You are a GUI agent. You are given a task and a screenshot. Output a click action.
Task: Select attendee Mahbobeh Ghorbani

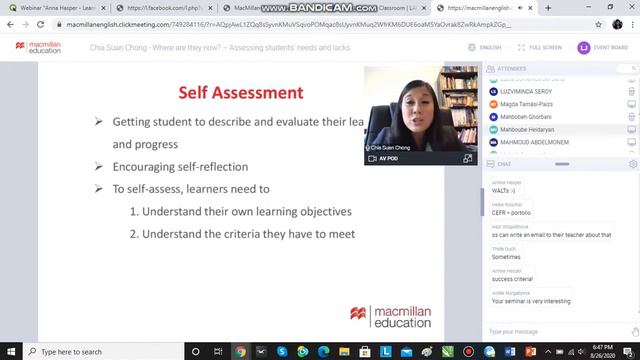click(x=526, y=117)
